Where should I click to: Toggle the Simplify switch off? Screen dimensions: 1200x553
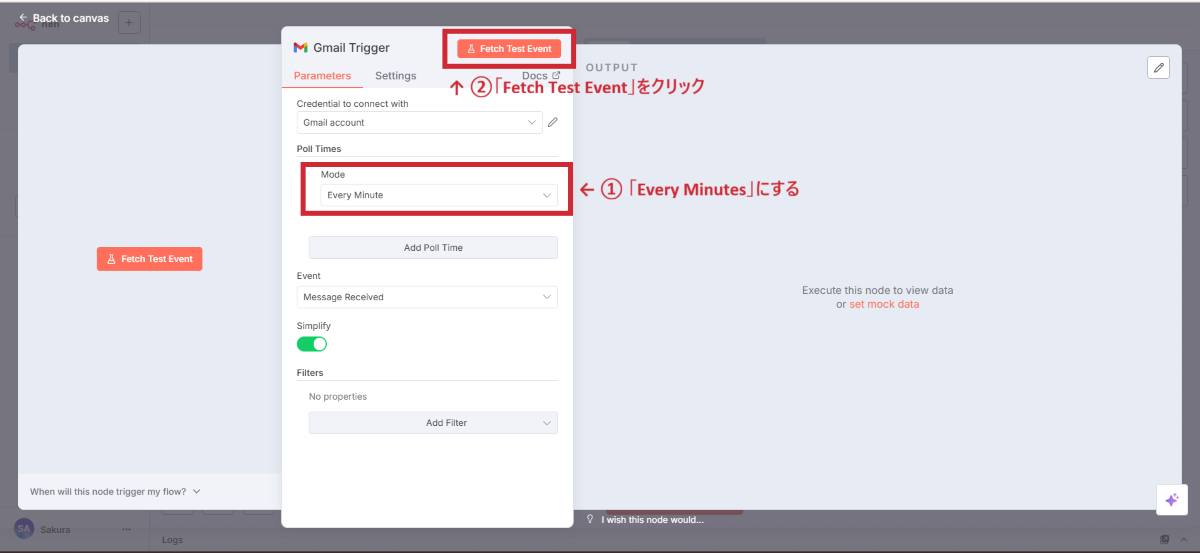pos(312,344)
